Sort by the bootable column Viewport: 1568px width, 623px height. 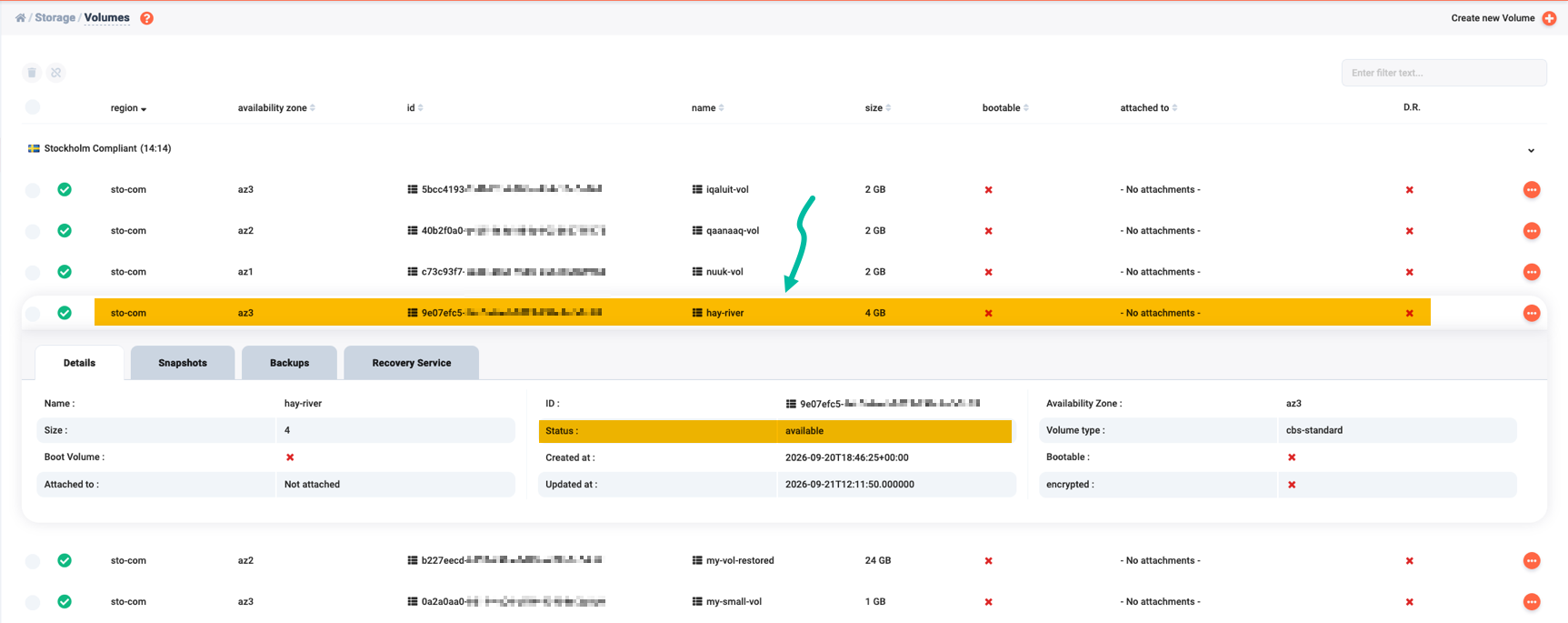pyautogui.click(x=1005, y=108)
